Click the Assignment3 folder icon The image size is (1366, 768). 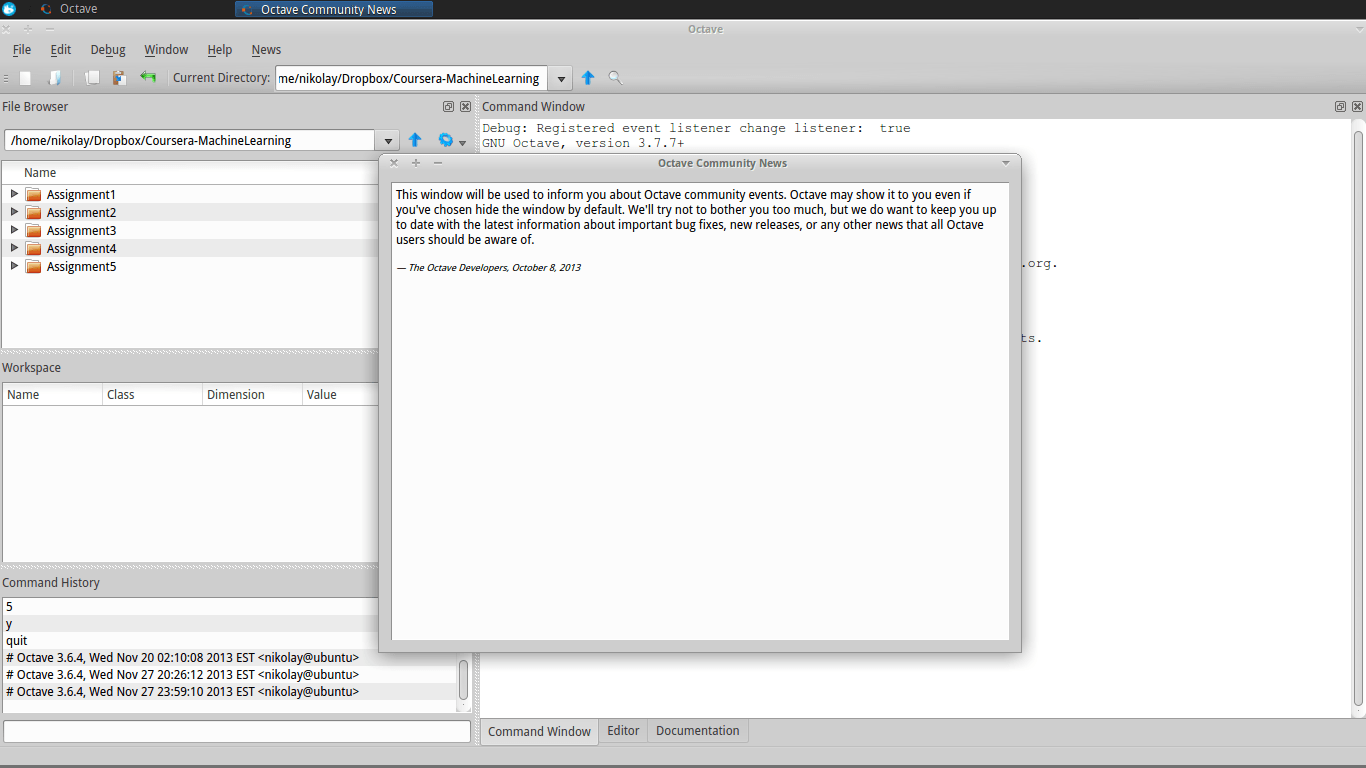[x=33, y=230]
